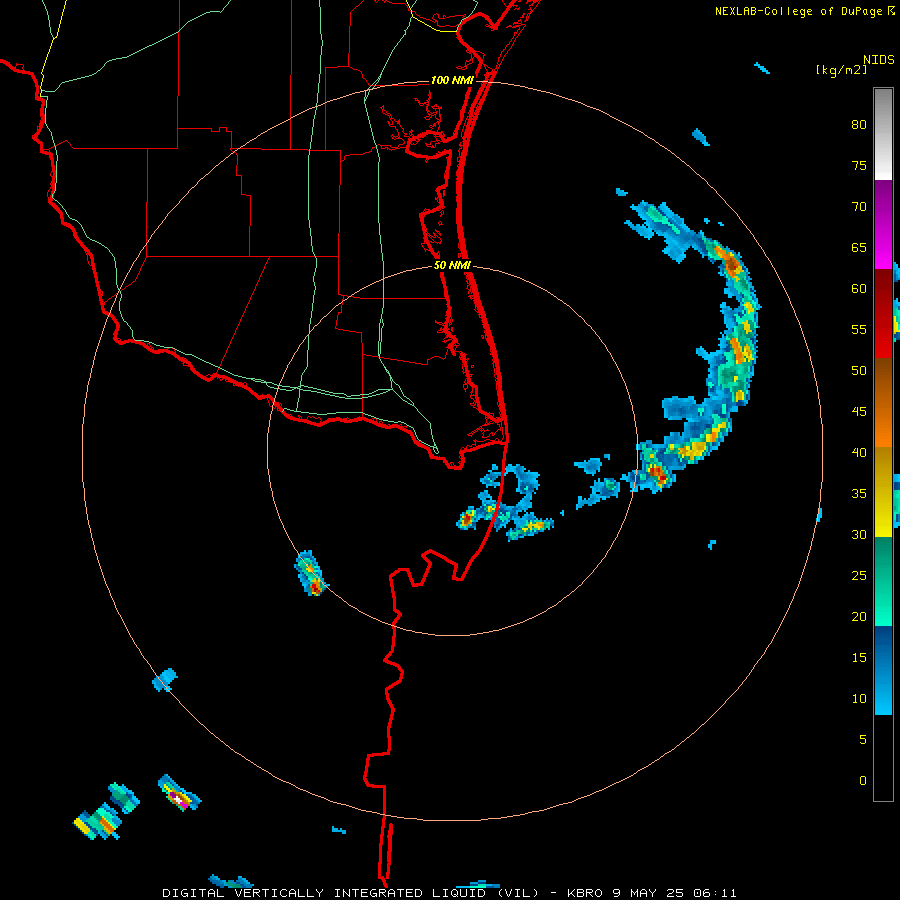Click the NIDS label above the scale
This screenshot has height=900, width=900.
click(x=879, y=60)
